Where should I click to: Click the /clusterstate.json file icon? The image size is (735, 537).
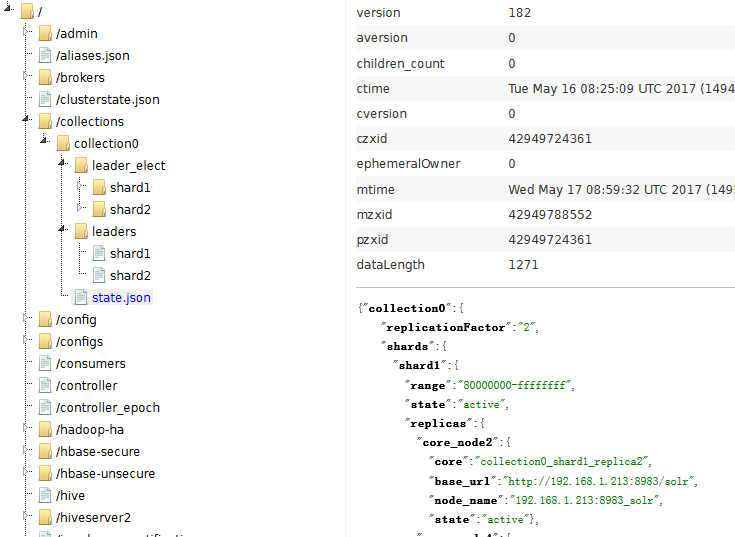point(45,99)
